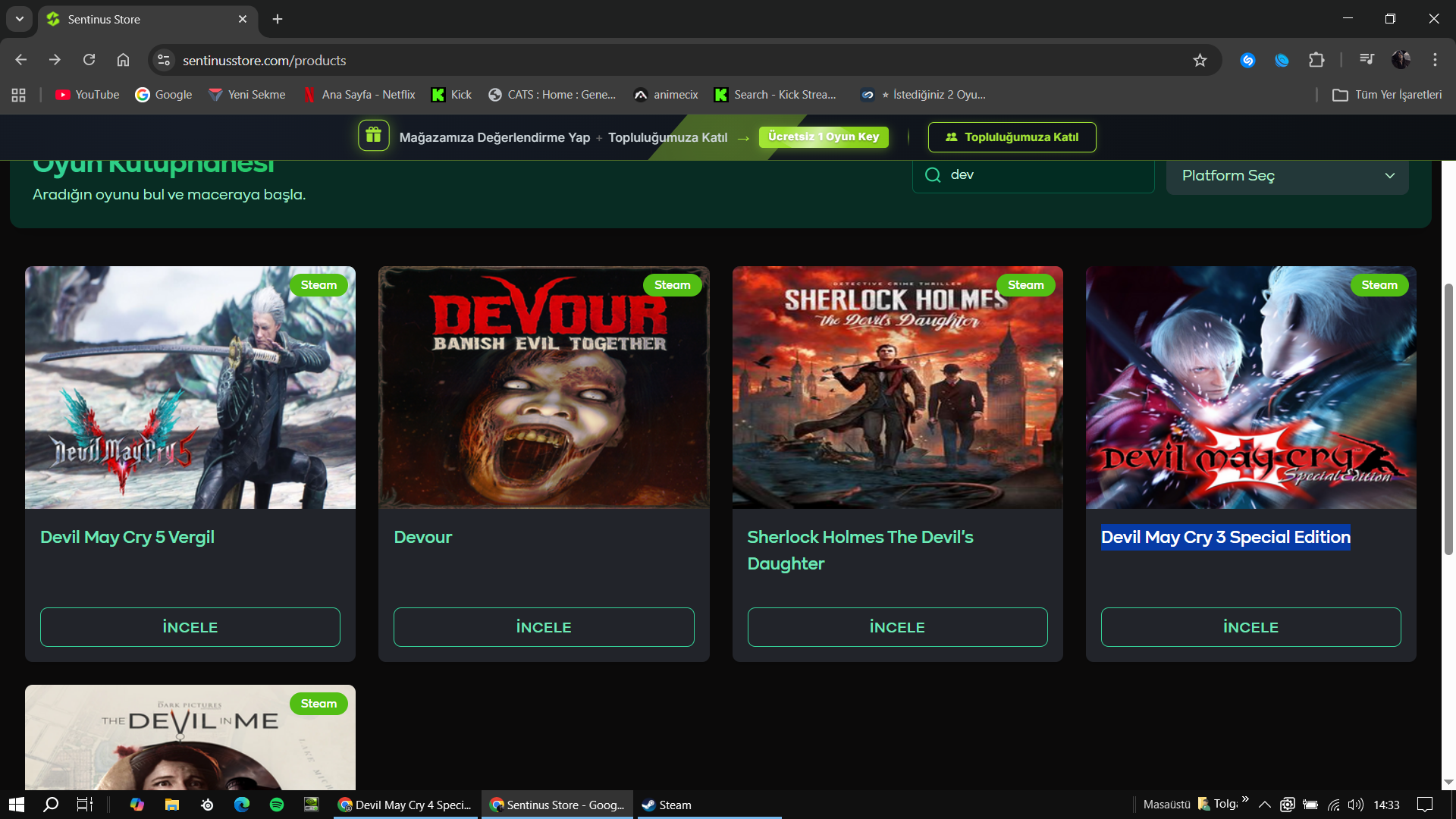The width and height of the screenshot is (1456, 819).
Task: Open the browser home page
Action: click(x=123, y=60)
